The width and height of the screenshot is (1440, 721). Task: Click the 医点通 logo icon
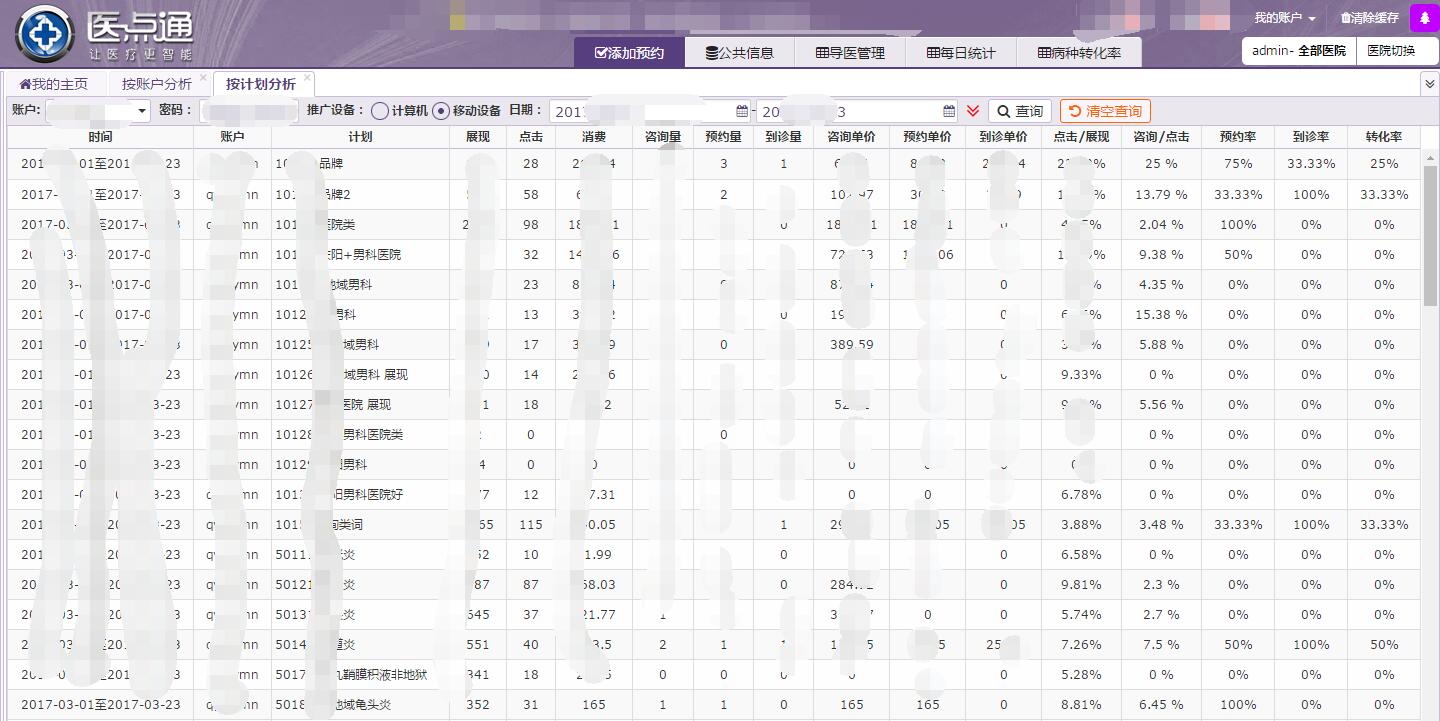44,32
